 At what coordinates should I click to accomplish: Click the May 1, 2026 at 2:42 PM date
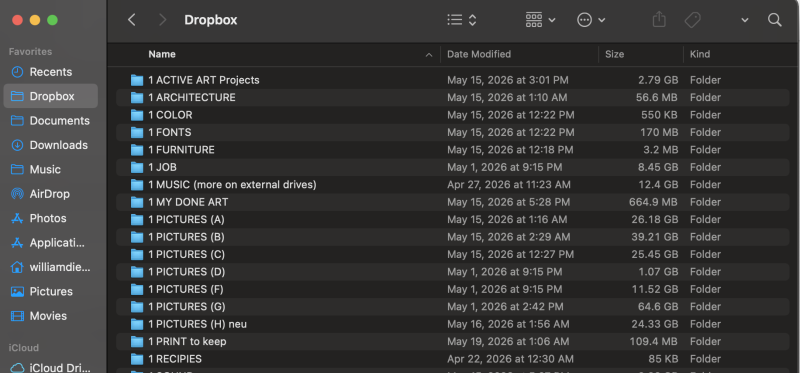click(505, 307)
